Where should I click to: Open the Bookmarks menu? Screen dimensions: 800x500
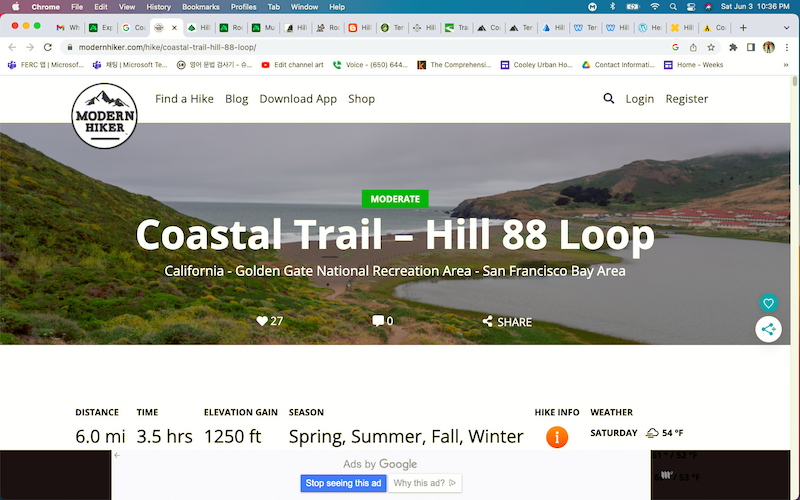201,7
